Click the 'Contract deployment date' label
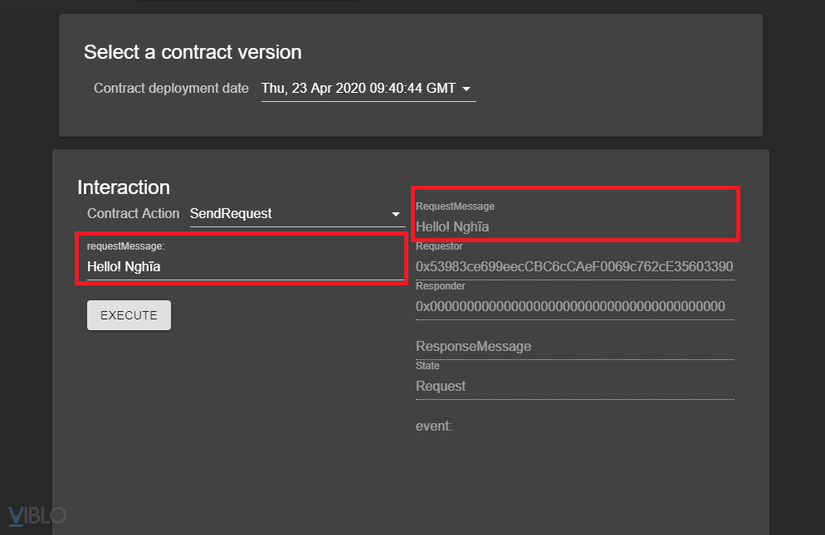Screen dimensions: 825x535 pyautogui.click(x=171, y=88)
